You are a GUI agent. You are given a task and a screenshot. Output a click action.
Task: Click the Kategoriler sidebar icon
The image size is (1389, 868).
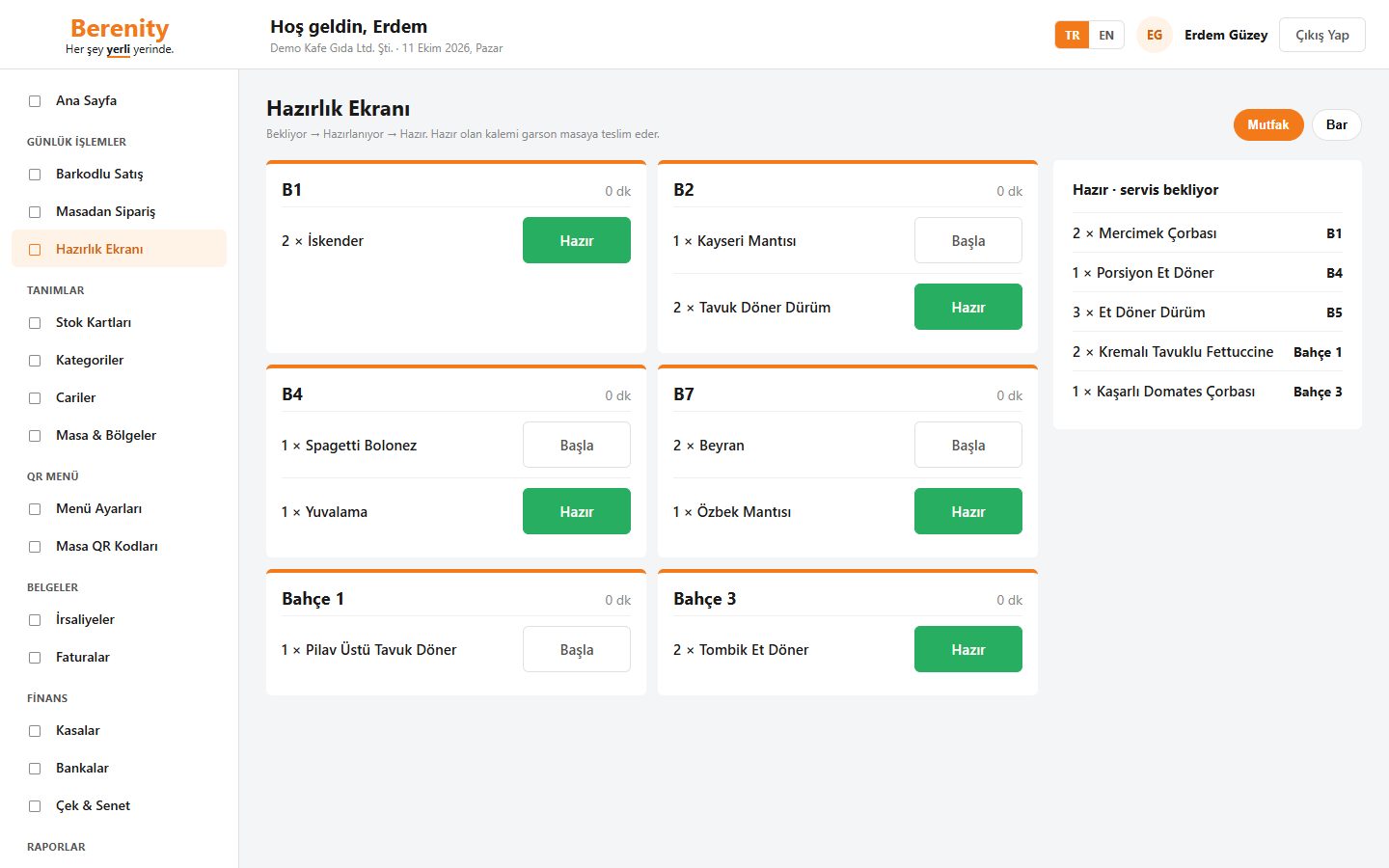(35, 361)
